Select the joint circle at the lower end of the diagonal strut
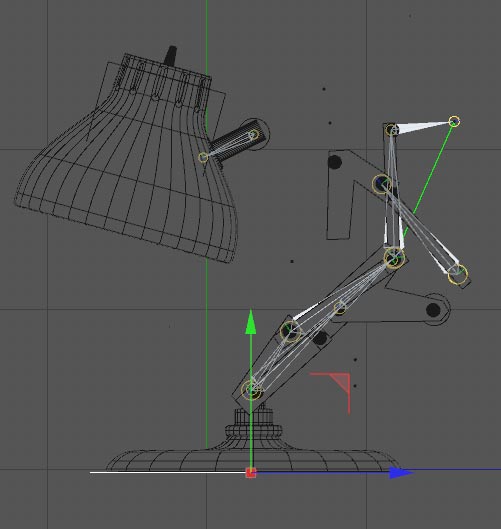The image size is (501, 529). (x=457, y=274)
